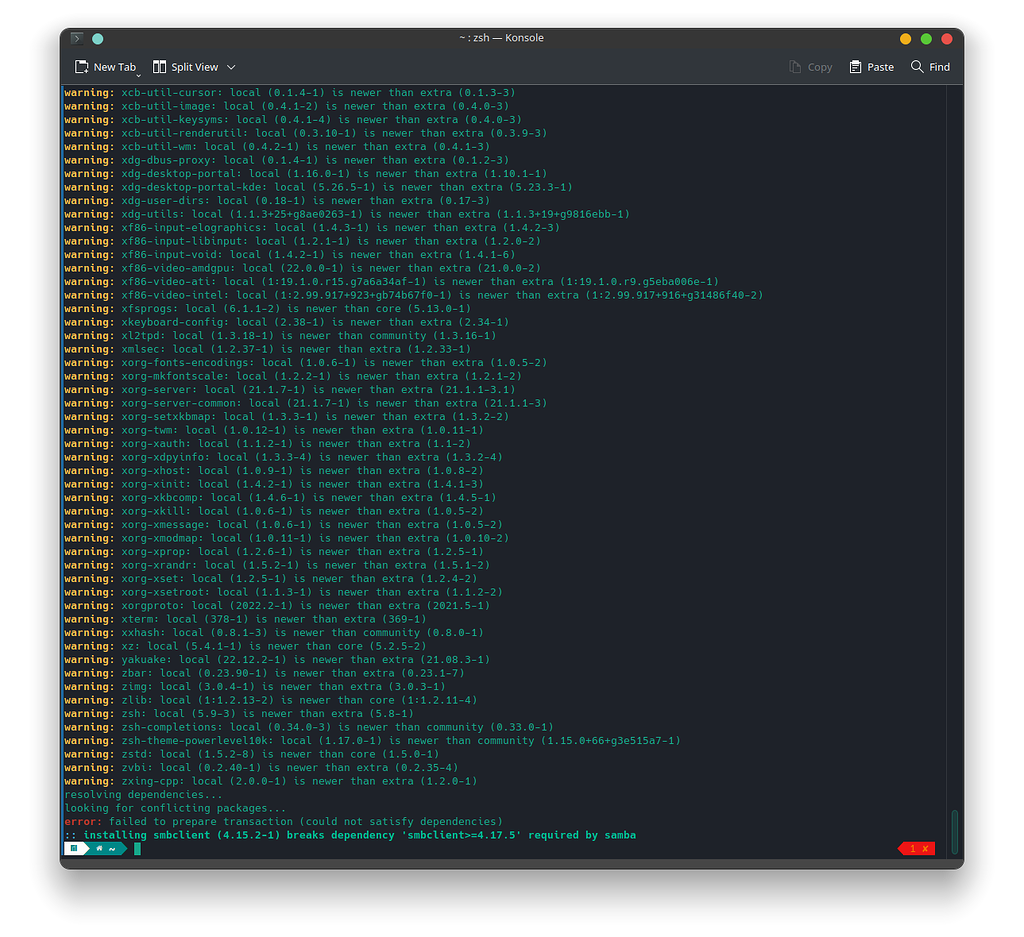Click the xl2tpd warning line
Screen dimensions: 1024x937
coord(280,336)
